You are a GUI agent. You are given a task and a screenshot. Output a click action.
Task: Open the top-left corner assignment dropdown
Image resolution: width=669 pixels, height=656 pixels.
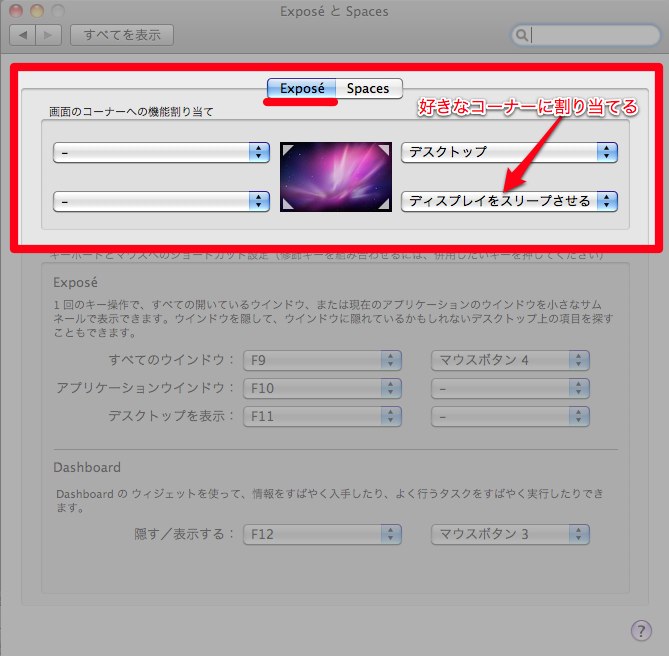pyautogui.click(x=161, y=152)
